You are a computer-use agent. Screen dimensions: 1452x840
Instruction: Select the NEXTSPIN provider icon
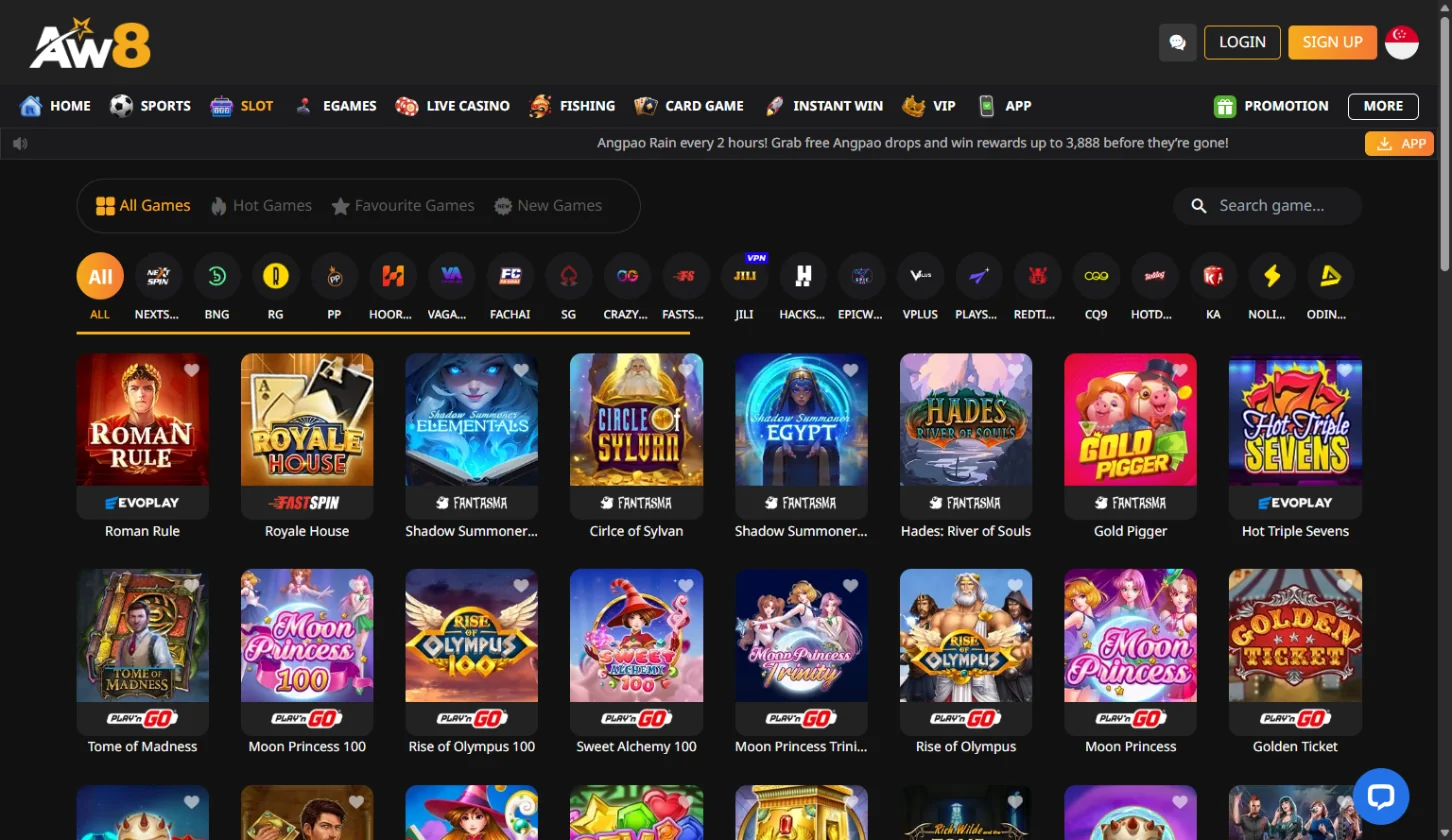click(x=159, y=276)
